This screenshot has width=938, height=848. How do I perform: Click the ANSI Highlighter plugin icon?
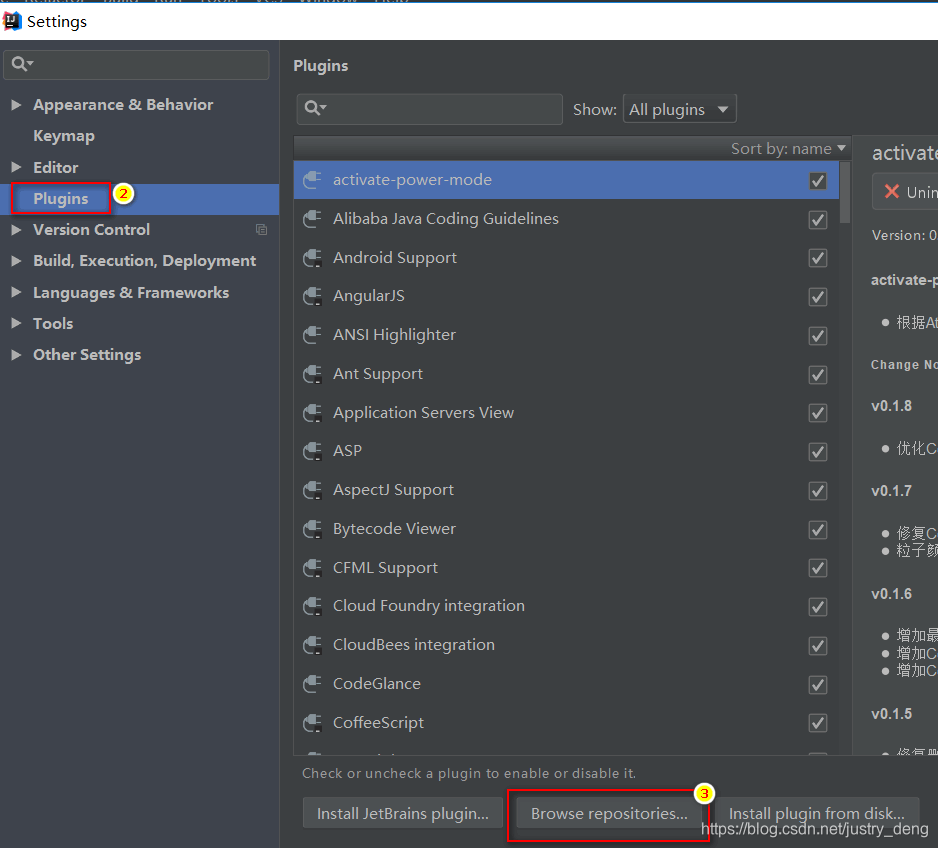[x=312, y=335]
